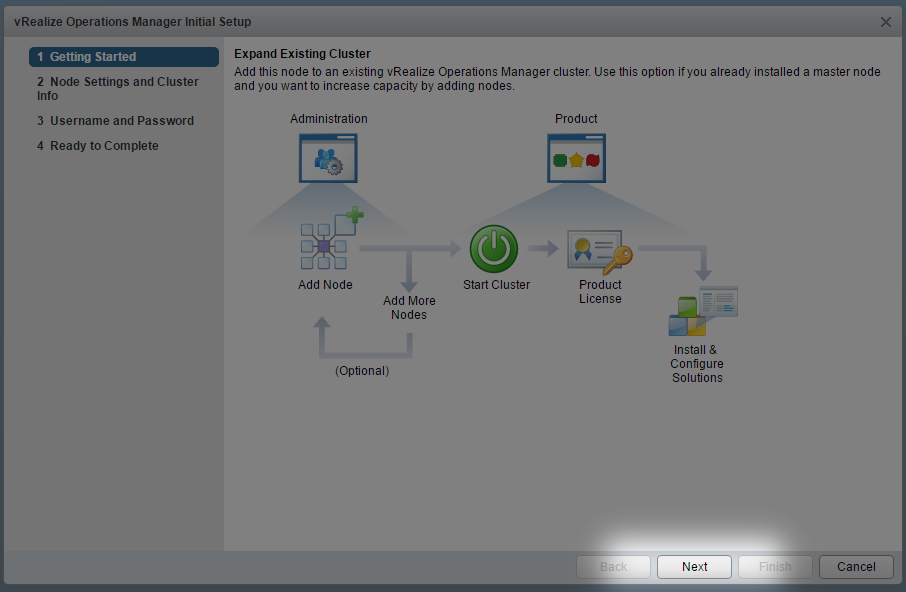The height and width of the screenshot is (592, 906).
Task: Click the Product label above the diagram
Action: pyautogui.click(x=576, y=118)
